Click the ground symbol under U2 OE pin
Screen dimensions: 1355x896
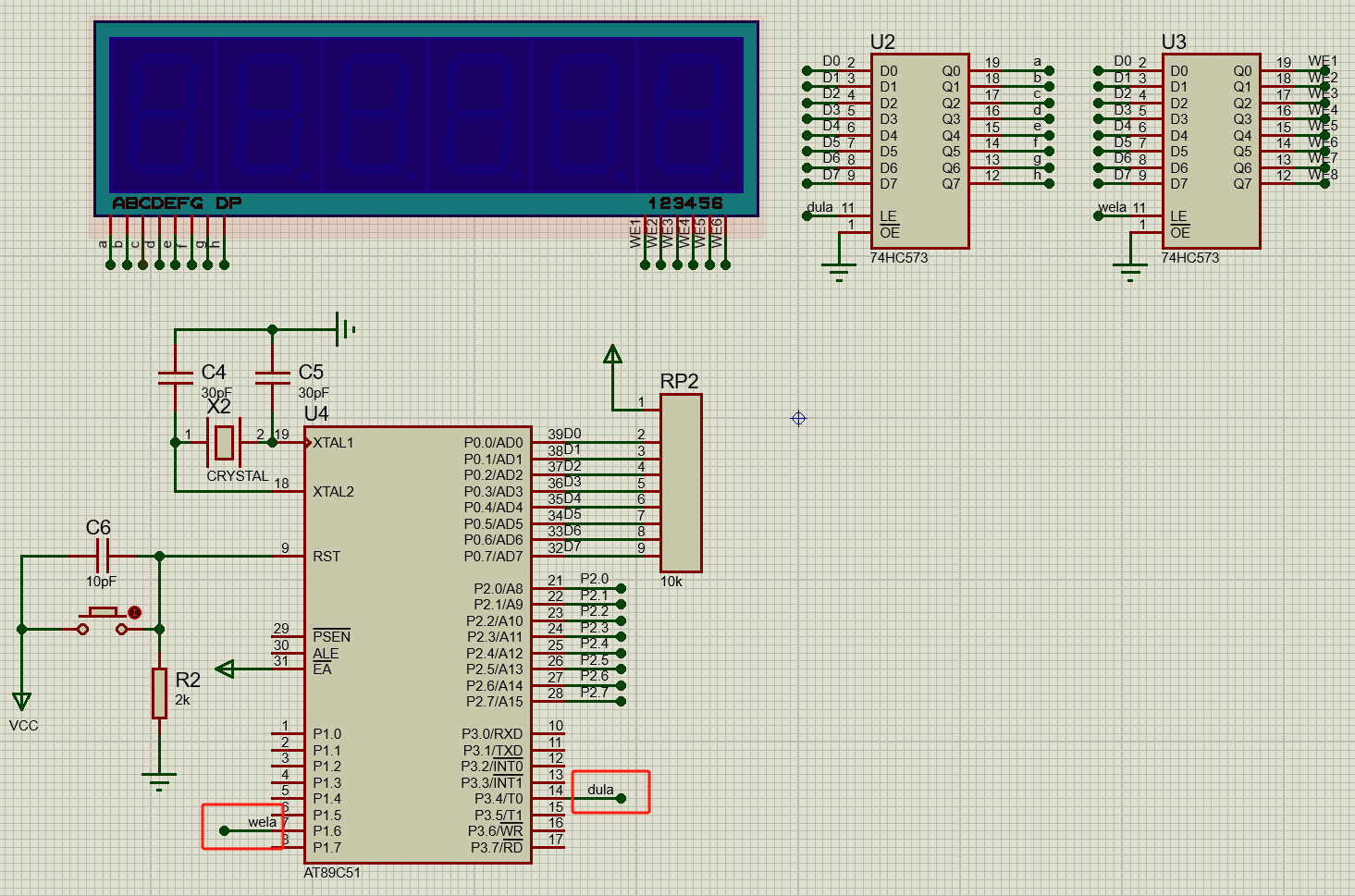tap(839, 273)
